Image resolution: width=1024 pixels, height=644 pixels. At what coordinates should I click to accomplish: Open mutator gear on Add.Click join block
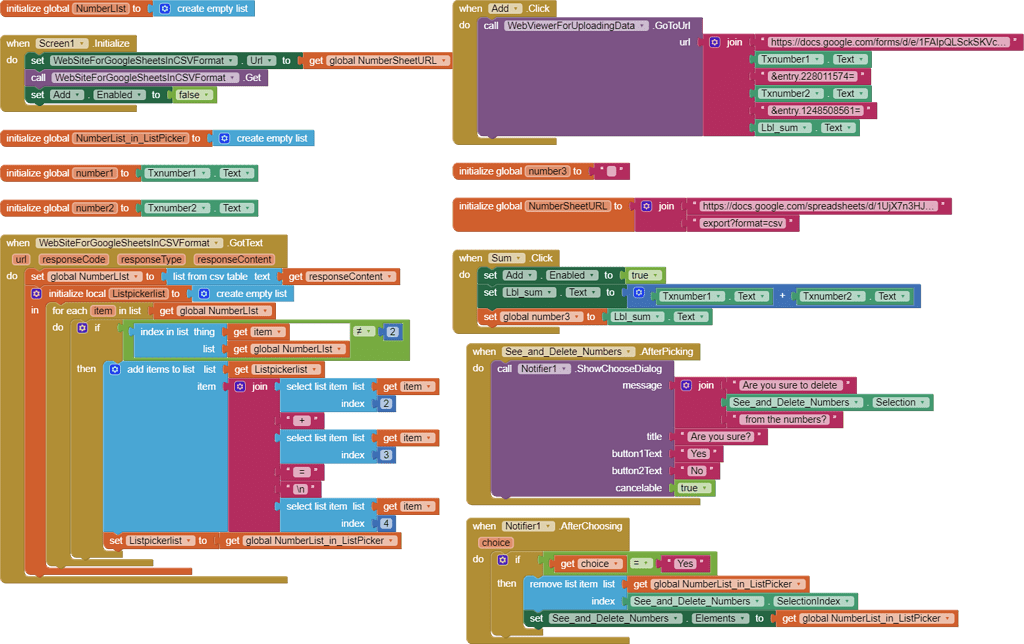(714, 43)
